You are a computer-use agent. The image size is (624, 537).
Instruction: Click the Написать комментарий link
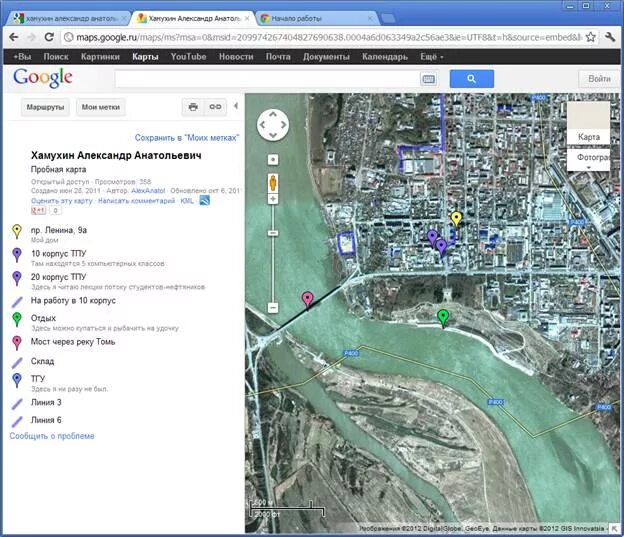(136, 201)
